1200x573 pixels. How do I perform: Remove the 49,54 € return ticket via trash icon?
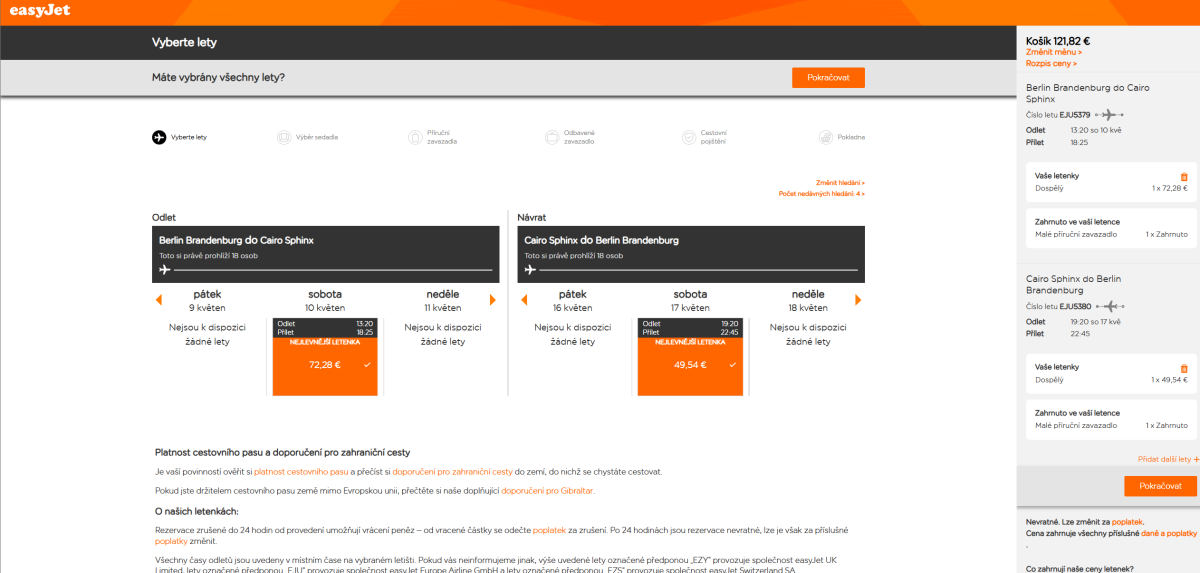click(1184, 369)
